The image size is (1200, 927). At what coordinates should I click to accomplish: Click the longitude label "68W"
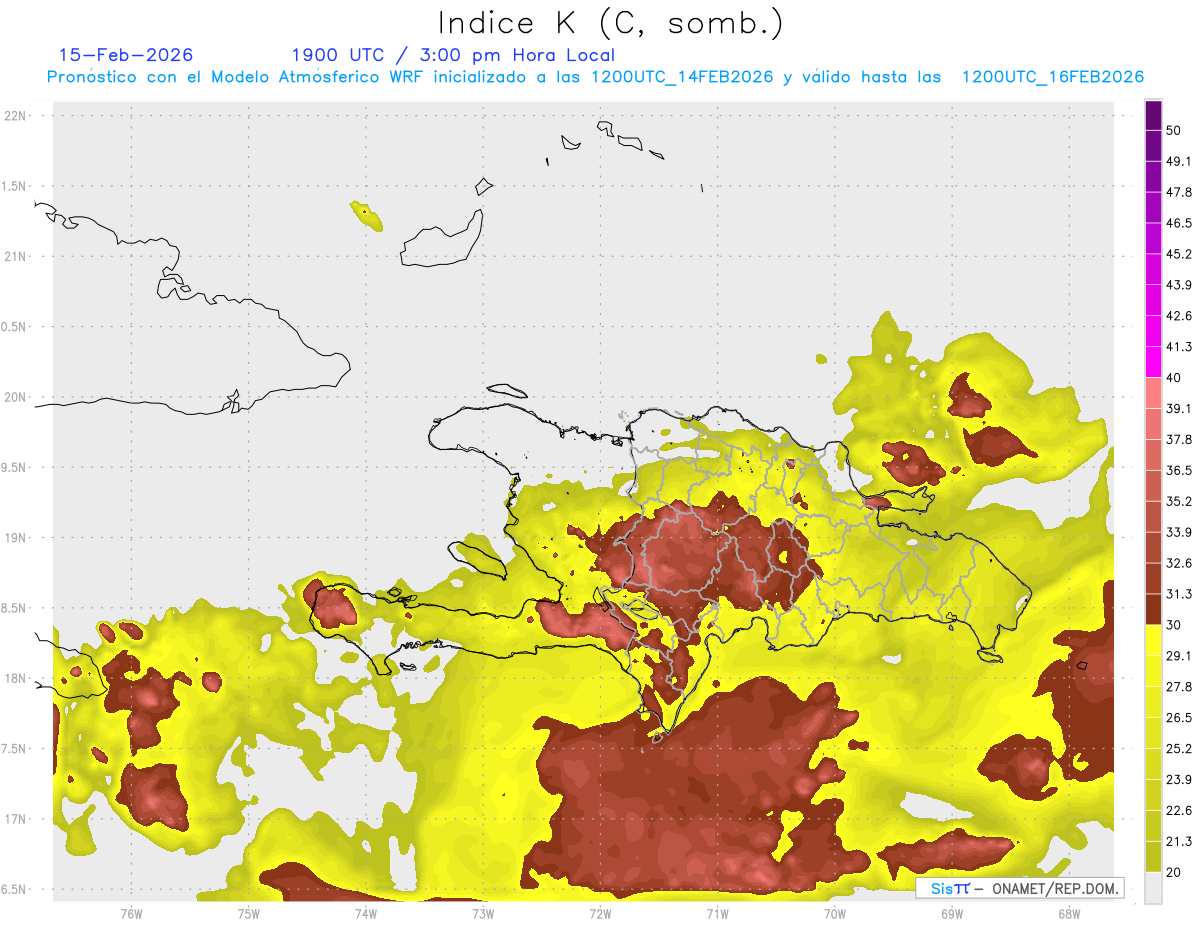click(1069, 913)
